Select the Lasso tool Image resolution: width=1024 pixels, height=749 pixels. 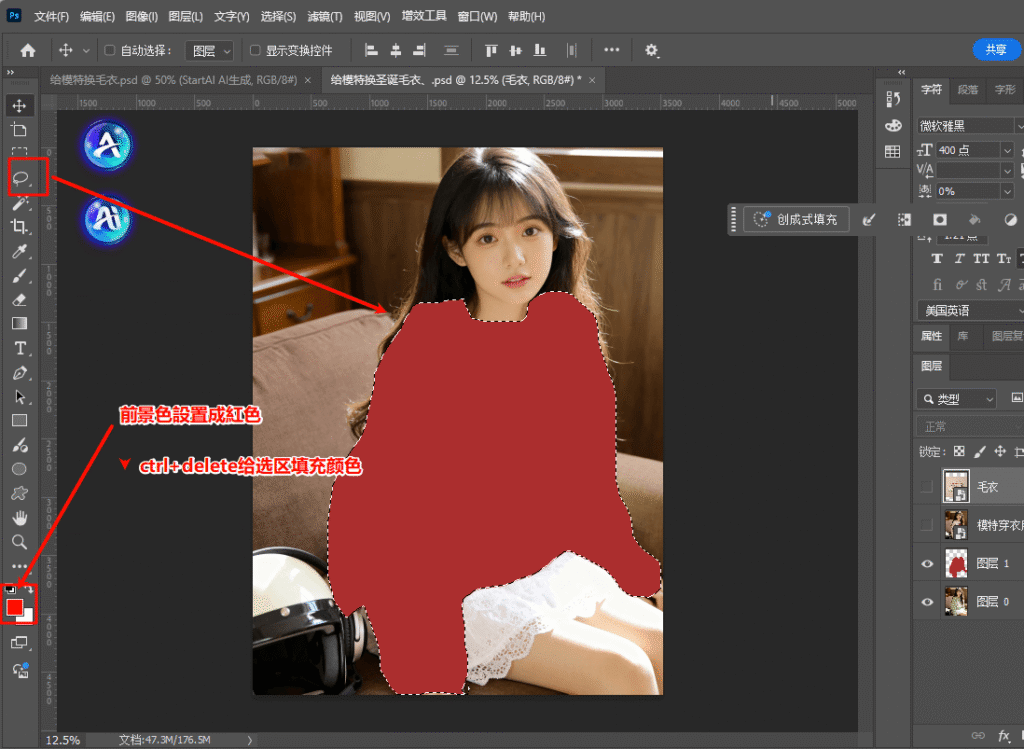pos(20,178)
